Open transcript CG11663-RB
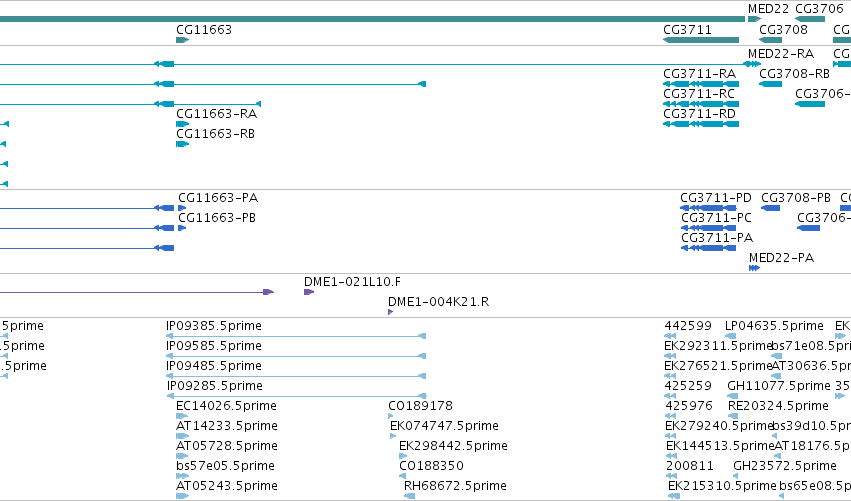Screen dimensions: 851x501 coord(215,134)
